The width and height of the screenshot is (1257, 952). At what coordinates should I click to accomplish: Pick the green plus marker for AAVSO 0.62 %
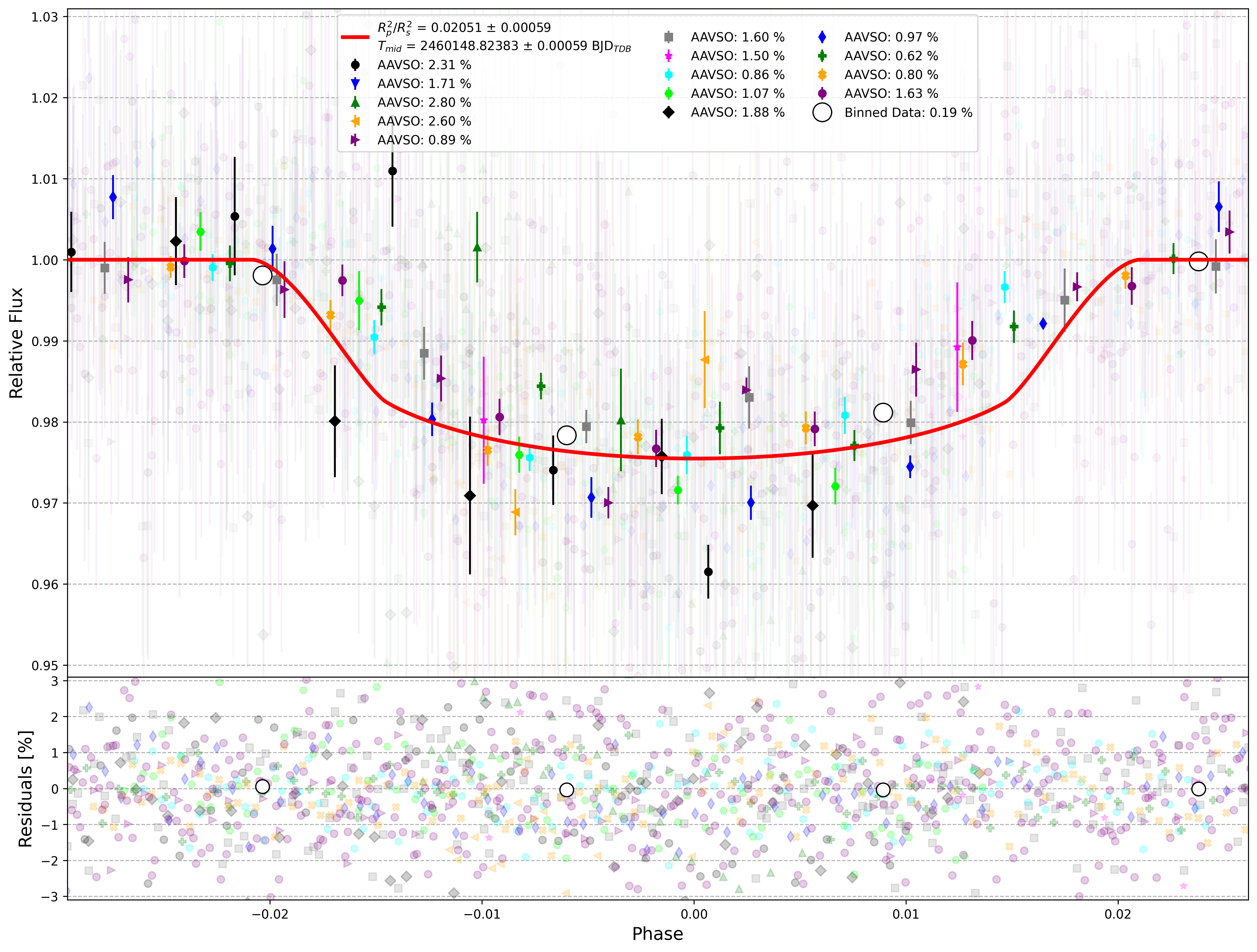coord(822,56)
